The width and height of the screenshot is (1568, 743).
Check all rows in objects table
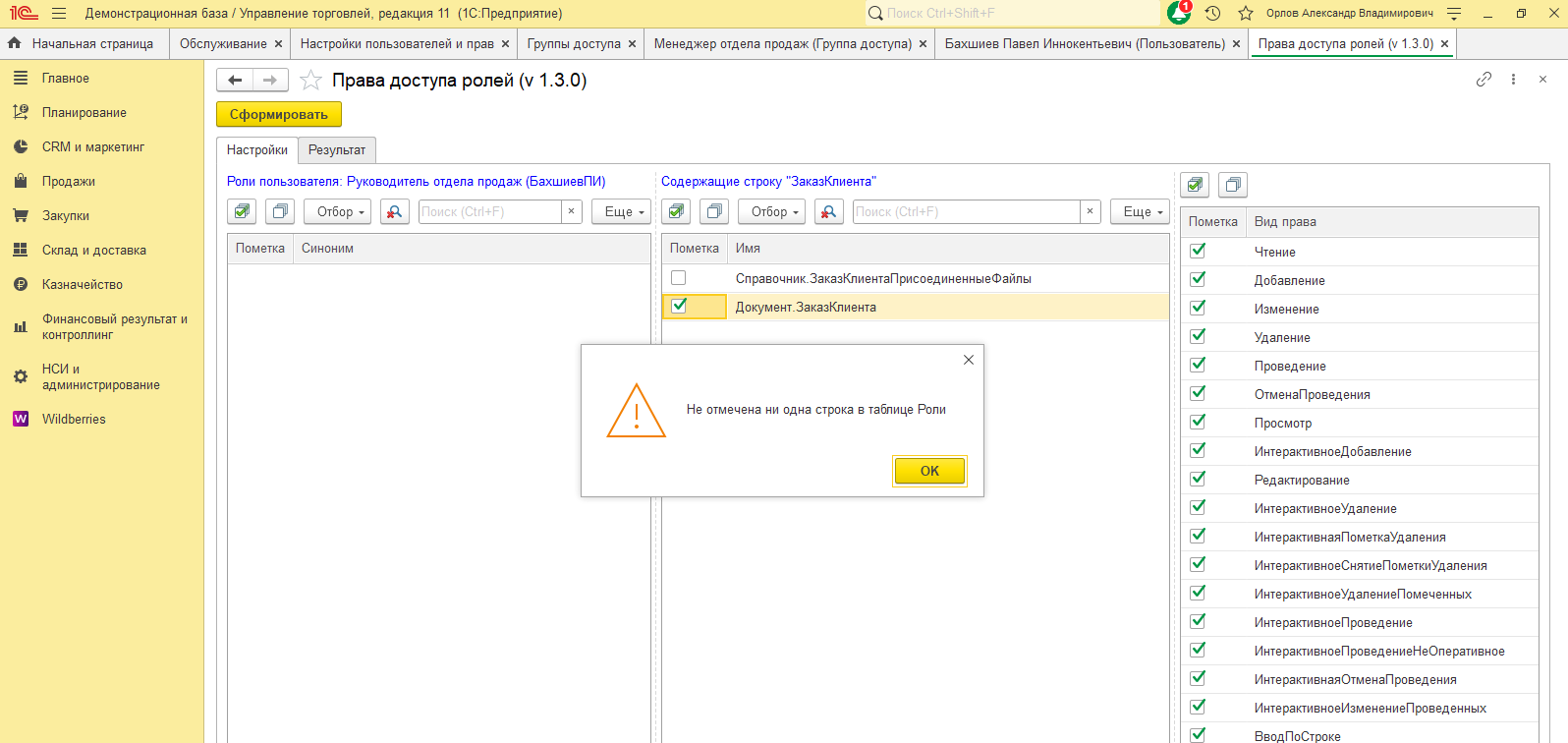pos(676,211)
